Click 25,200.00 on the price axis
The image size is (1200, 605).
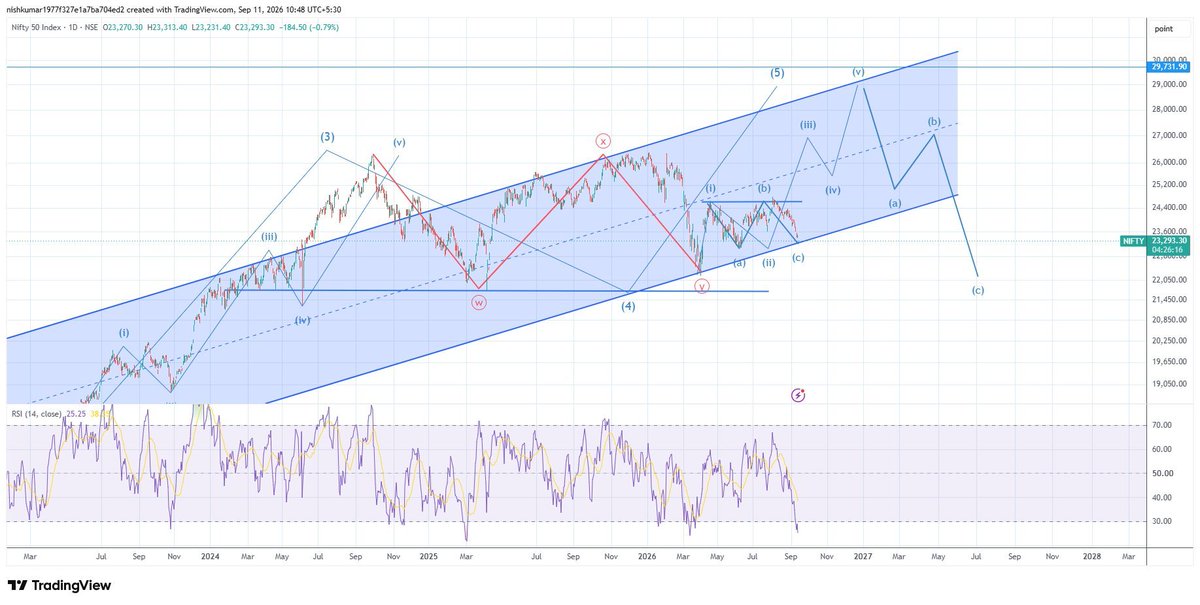(1170, 185)
